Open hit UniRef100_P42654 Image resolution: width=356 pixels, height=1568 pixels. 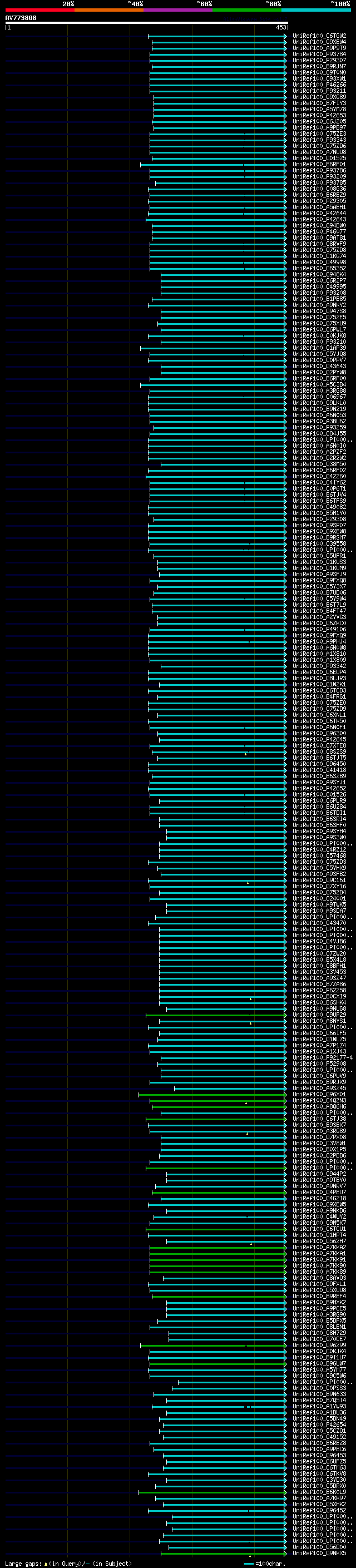[x=319, y=1425]
